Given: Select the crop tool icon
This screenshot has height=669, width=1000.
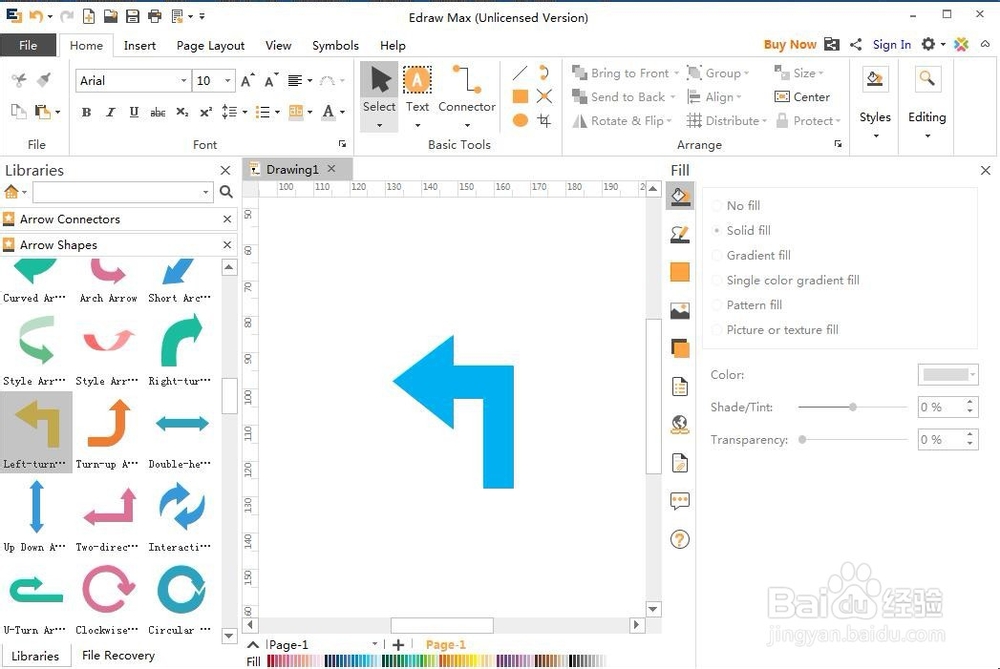Looking at the screenshot, I should (x=544, y=120).
